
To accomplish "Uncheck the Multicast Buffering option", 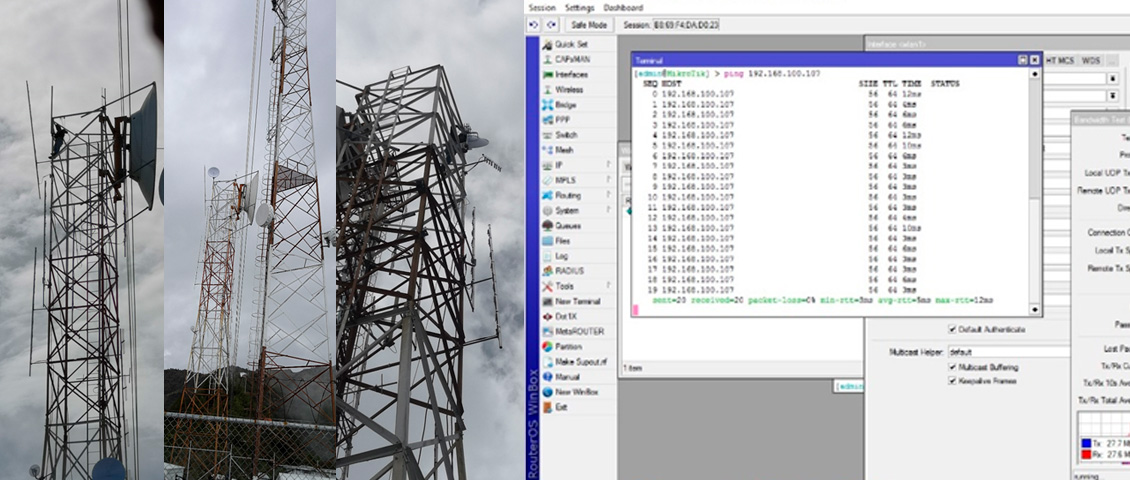I will [951, 367].
